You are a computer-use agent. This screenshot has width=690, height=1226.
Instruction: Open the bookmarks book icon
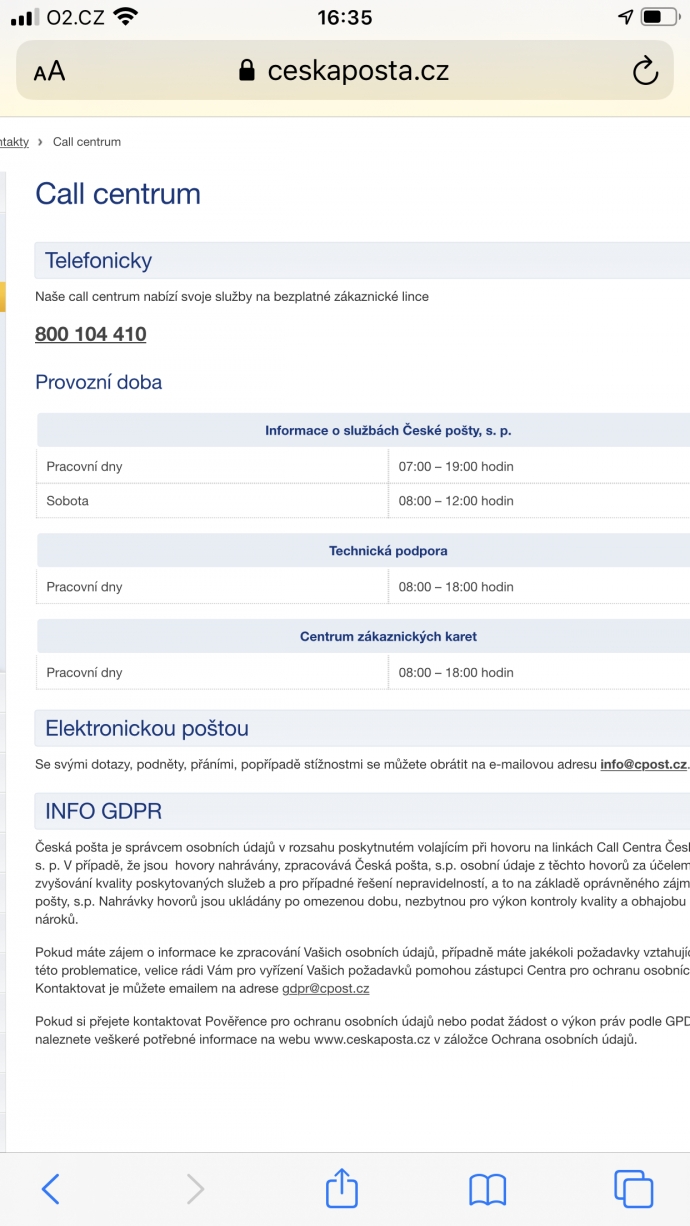pyautogui.click(x=487, y=1189)
